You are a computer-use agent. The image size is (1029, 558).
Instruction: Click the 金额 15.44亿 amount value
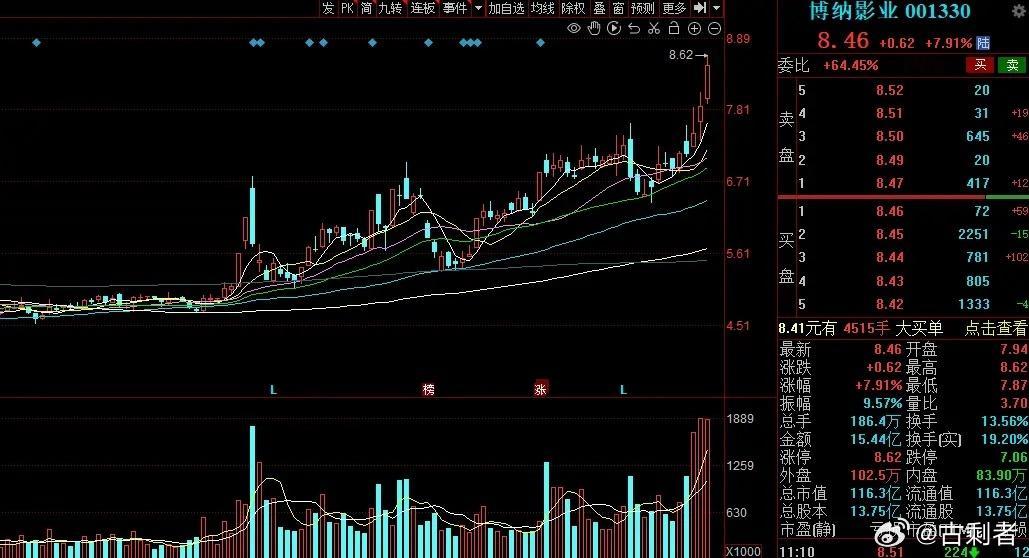[x=875, y=439]
